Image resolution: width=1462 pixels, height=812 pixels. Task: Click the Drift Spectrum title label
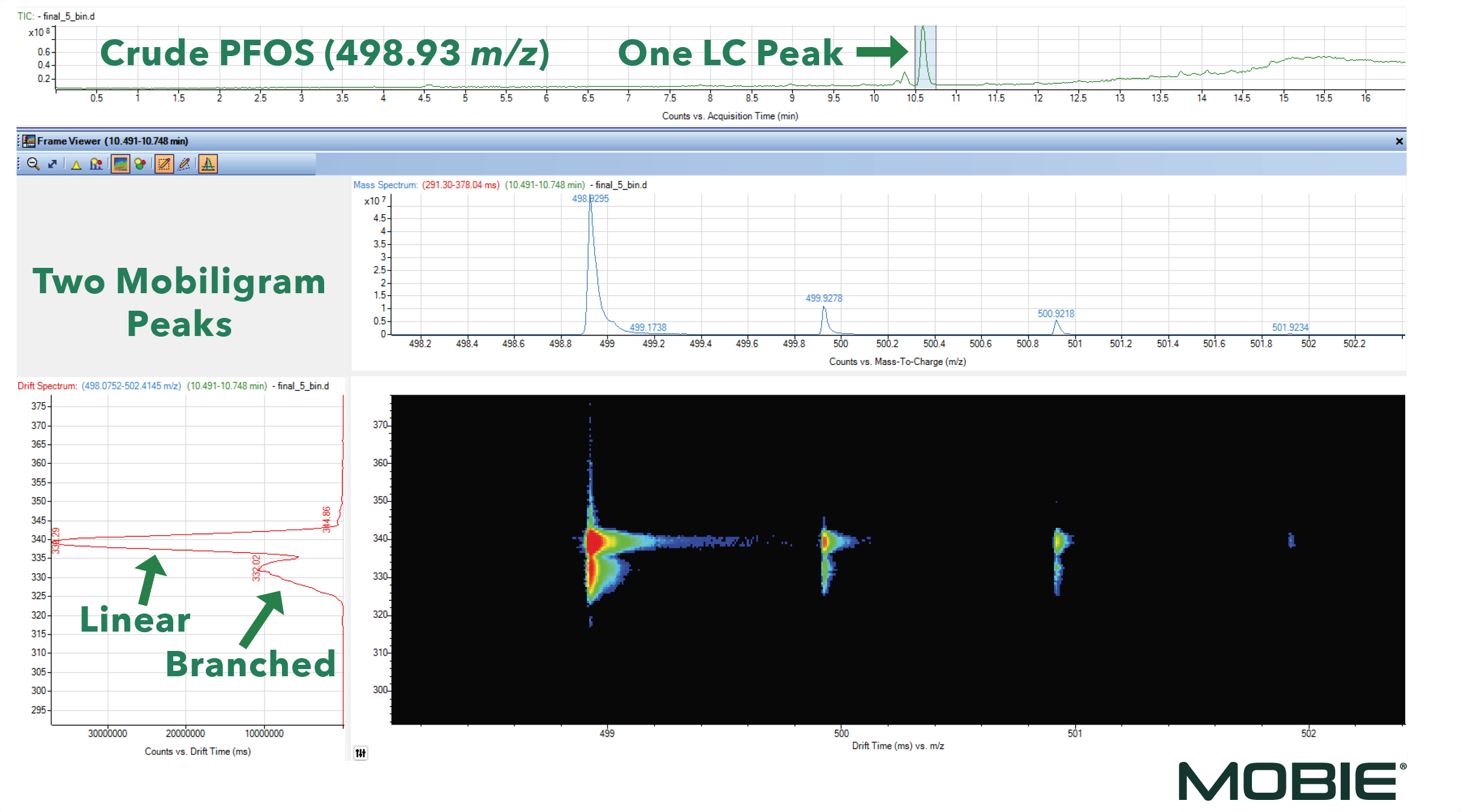click(x=47, y=386)
